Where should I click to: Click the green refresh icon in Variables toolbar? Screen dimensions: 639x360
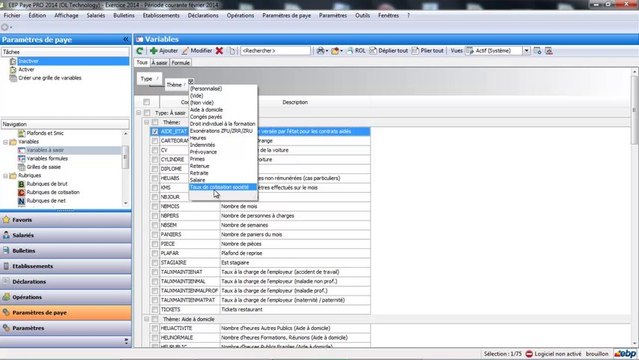click(140, 51)
